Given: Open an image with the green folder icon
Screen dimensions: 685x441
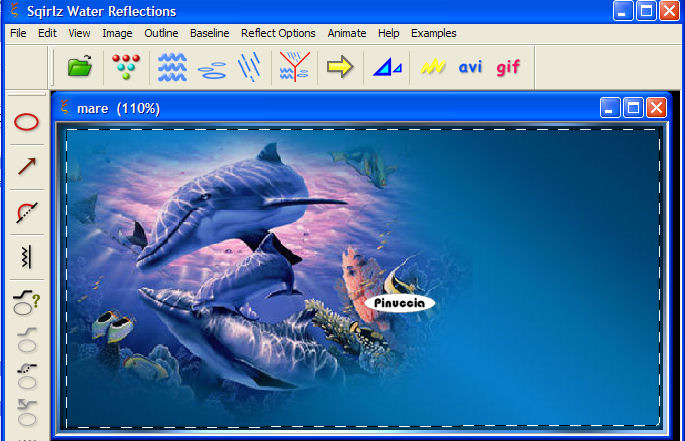Looking at the screenshot, I should pos(80,67).
